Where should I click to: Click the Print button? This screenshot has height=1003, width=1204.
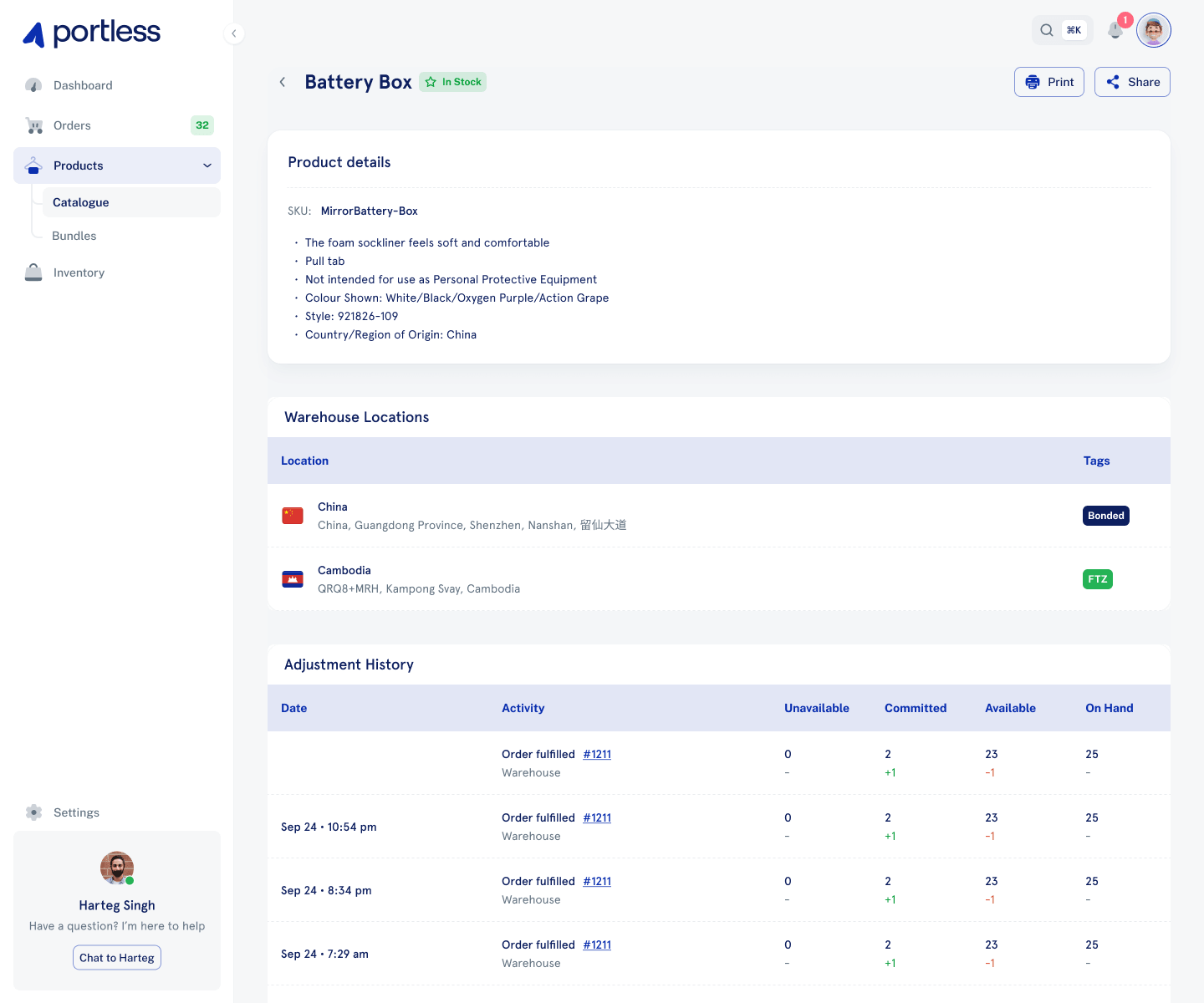(1049, 82)
